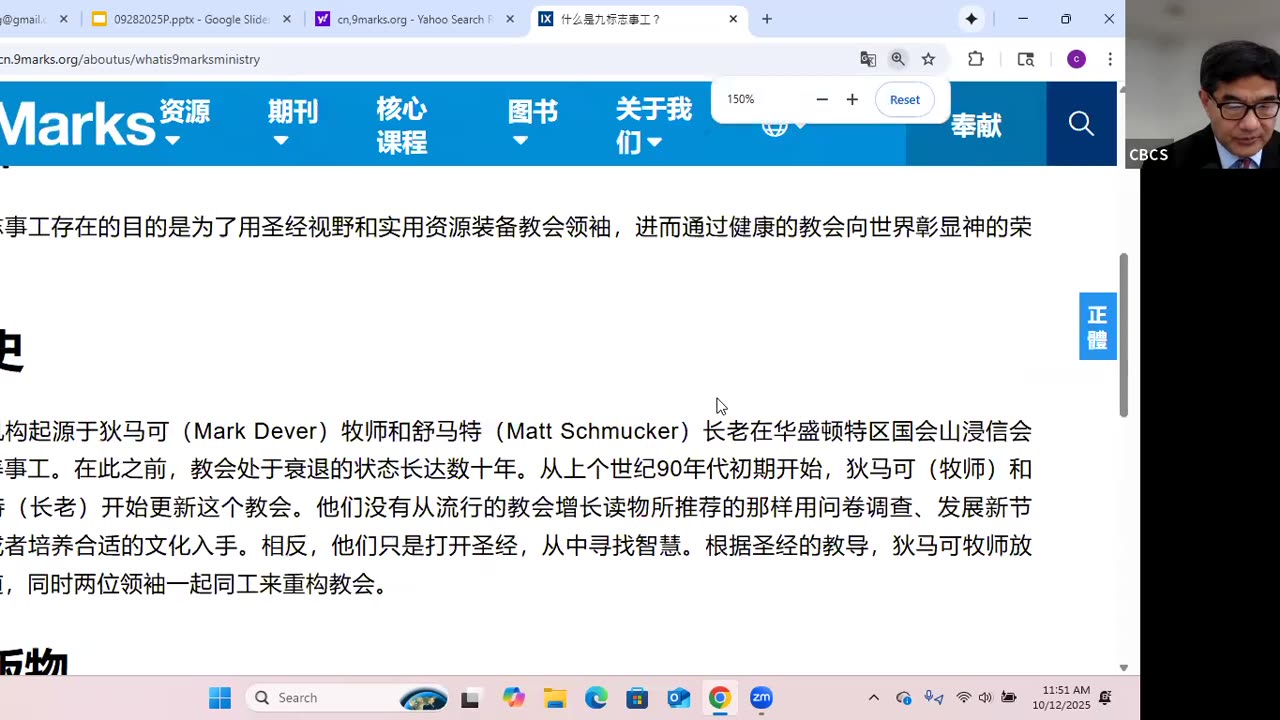This screenshot has width=1280, height=720.
Task: Open Chrome's three-dot menu
Action: pos(1110,59)
